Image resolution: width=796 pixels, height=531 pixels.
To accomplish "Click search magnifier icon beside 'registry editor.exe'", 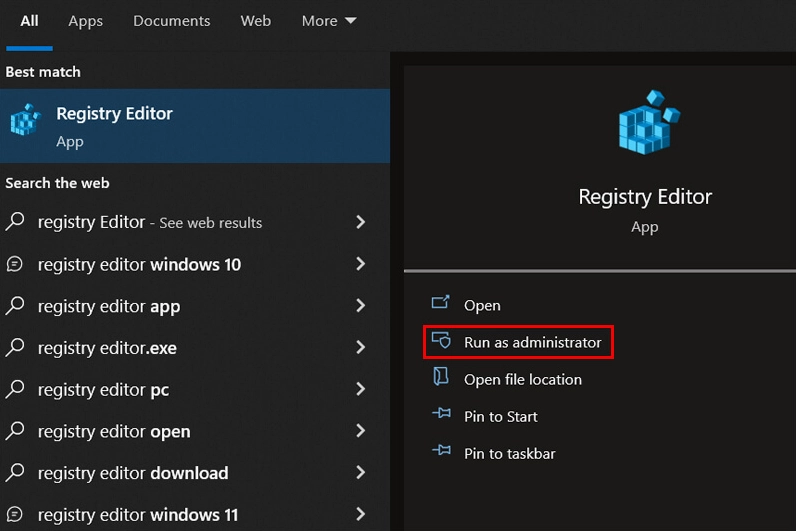I will coord(15,347).
